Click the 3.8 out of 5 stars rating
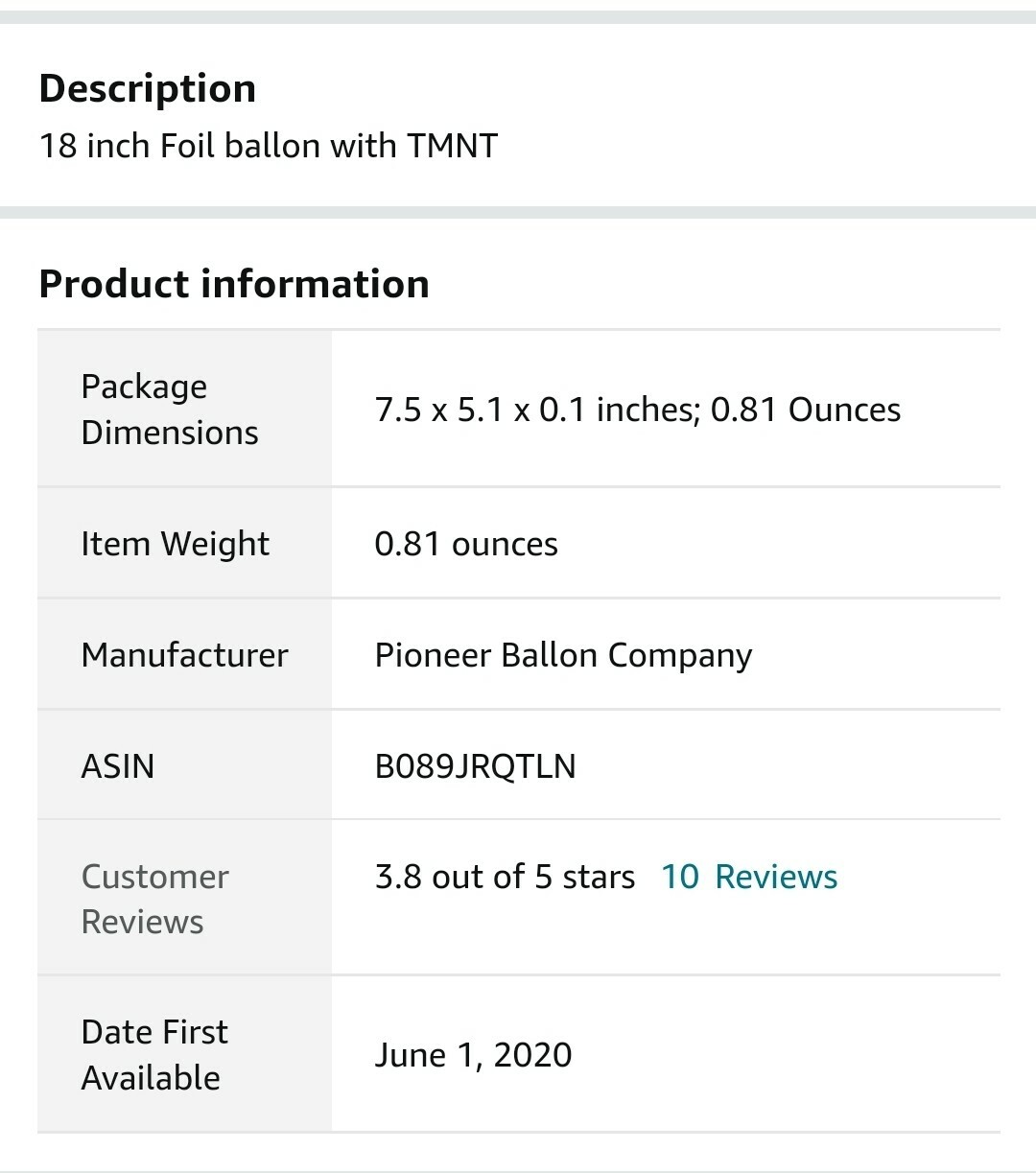 pos(505,877)
